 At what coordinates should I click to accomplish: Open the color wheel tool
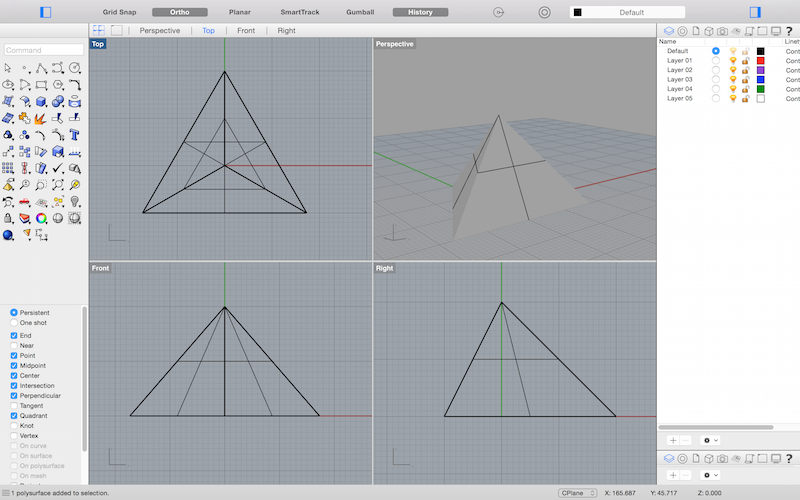(41, 218)
